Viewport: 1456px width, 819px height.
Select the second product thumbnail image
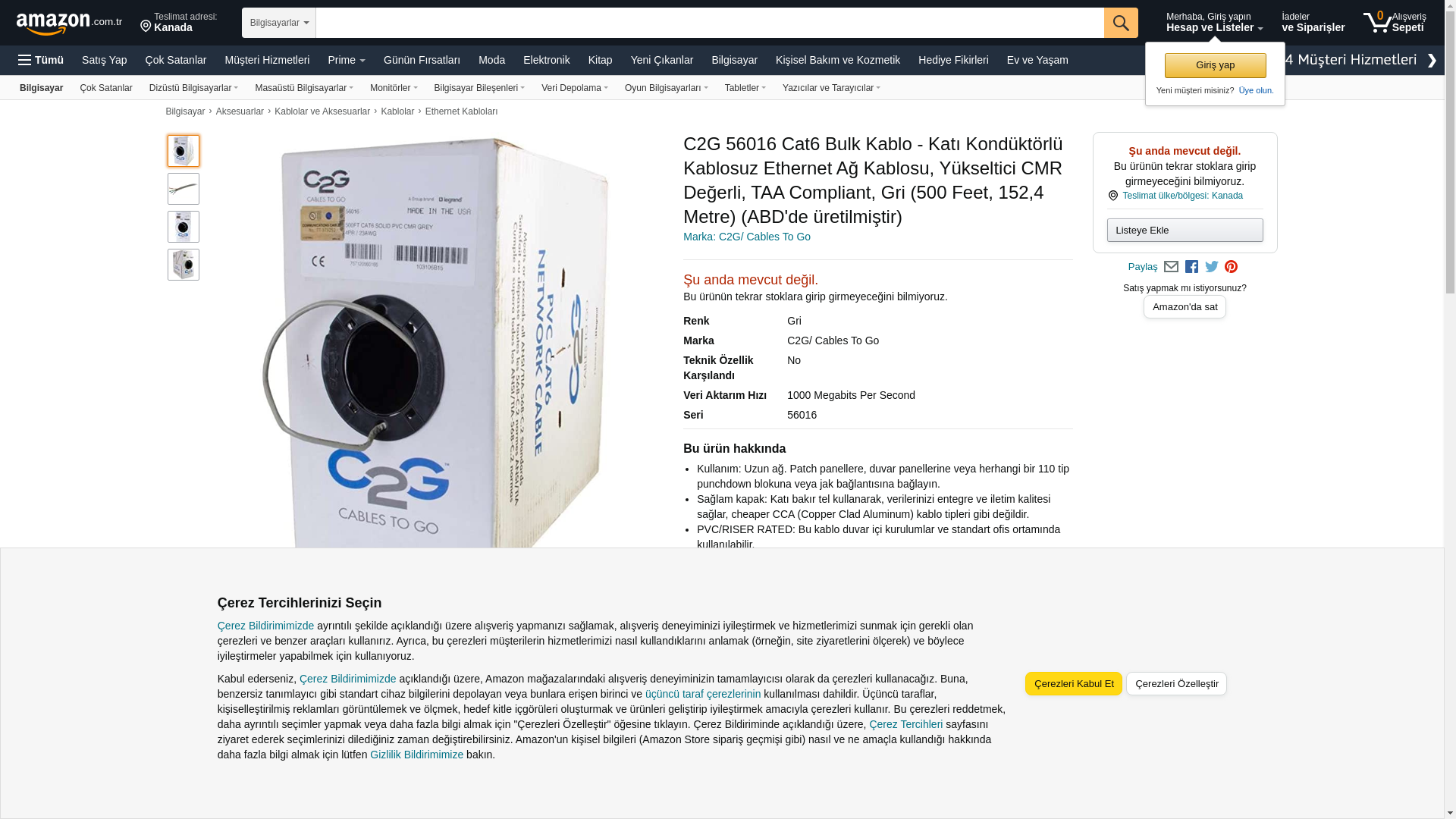click(x=184, y=189)
